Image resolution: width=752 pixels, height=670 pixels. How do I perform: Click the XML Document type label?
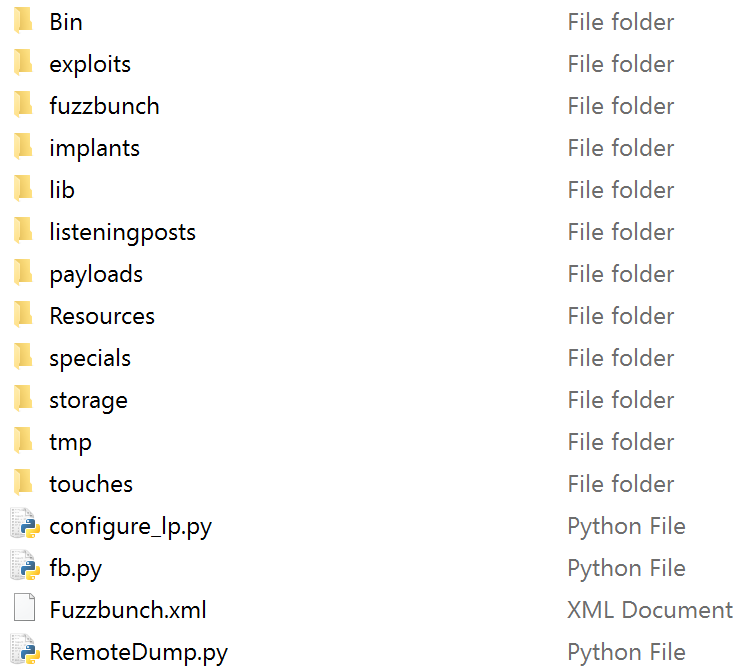tap(650, 610)
